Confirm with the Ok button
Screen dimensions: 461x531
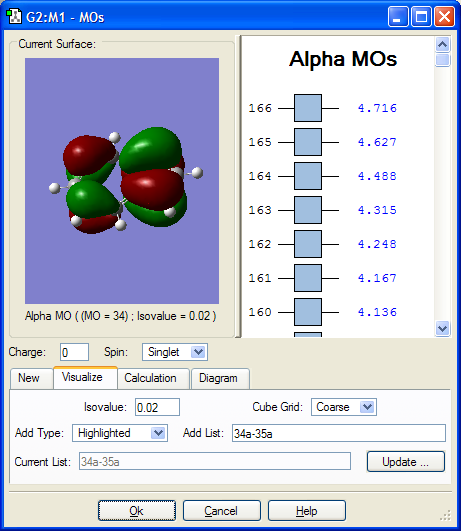137,510
